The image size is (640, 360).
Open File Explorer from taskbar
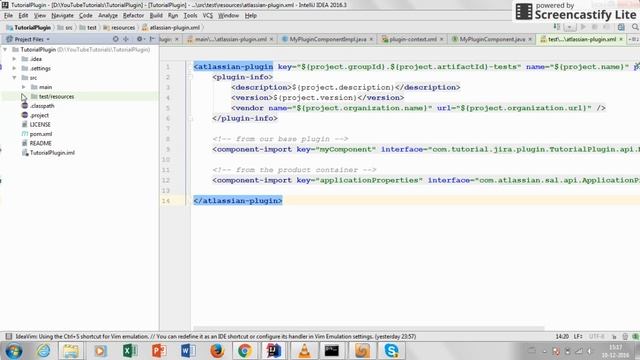coord(71,351)
